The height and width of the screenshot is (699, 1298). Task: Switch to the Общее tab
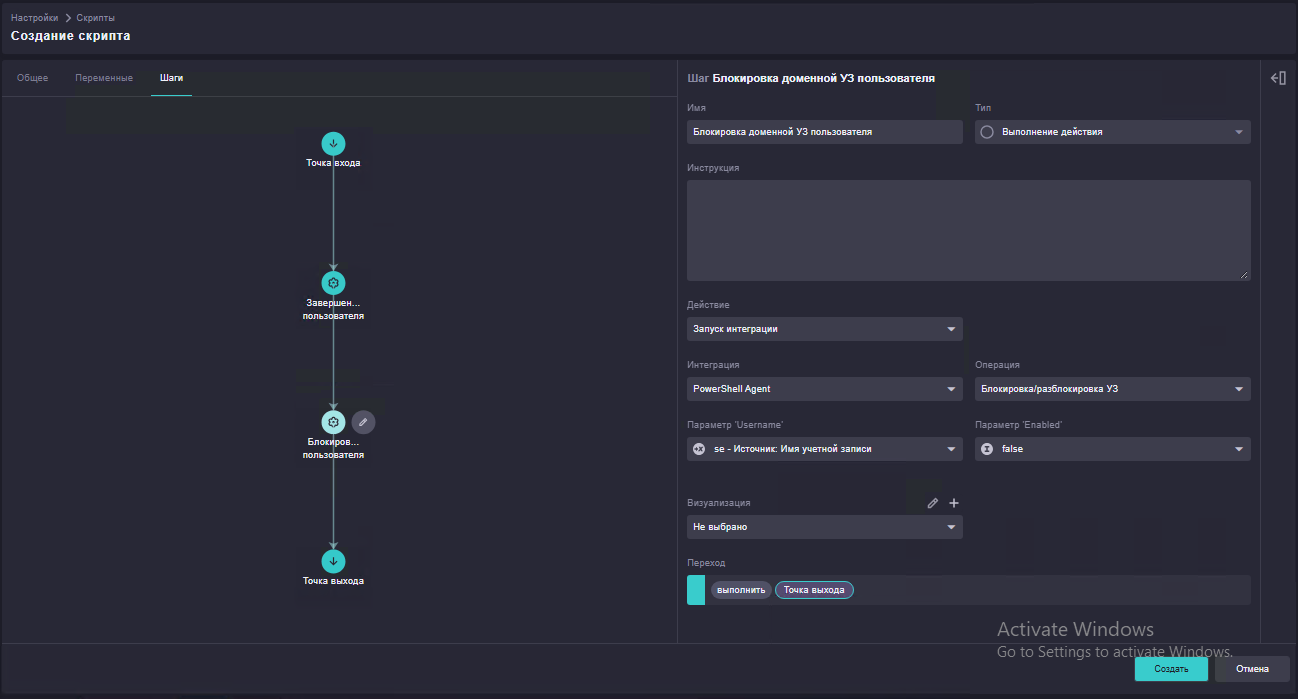click(x=32, y=78)
